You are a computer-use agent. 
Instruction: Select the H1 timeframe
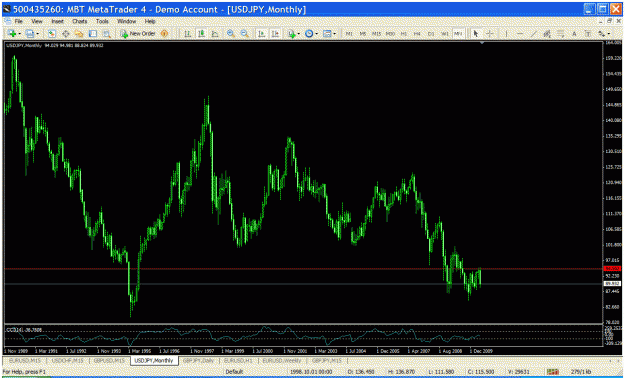(x=404, y=34)
